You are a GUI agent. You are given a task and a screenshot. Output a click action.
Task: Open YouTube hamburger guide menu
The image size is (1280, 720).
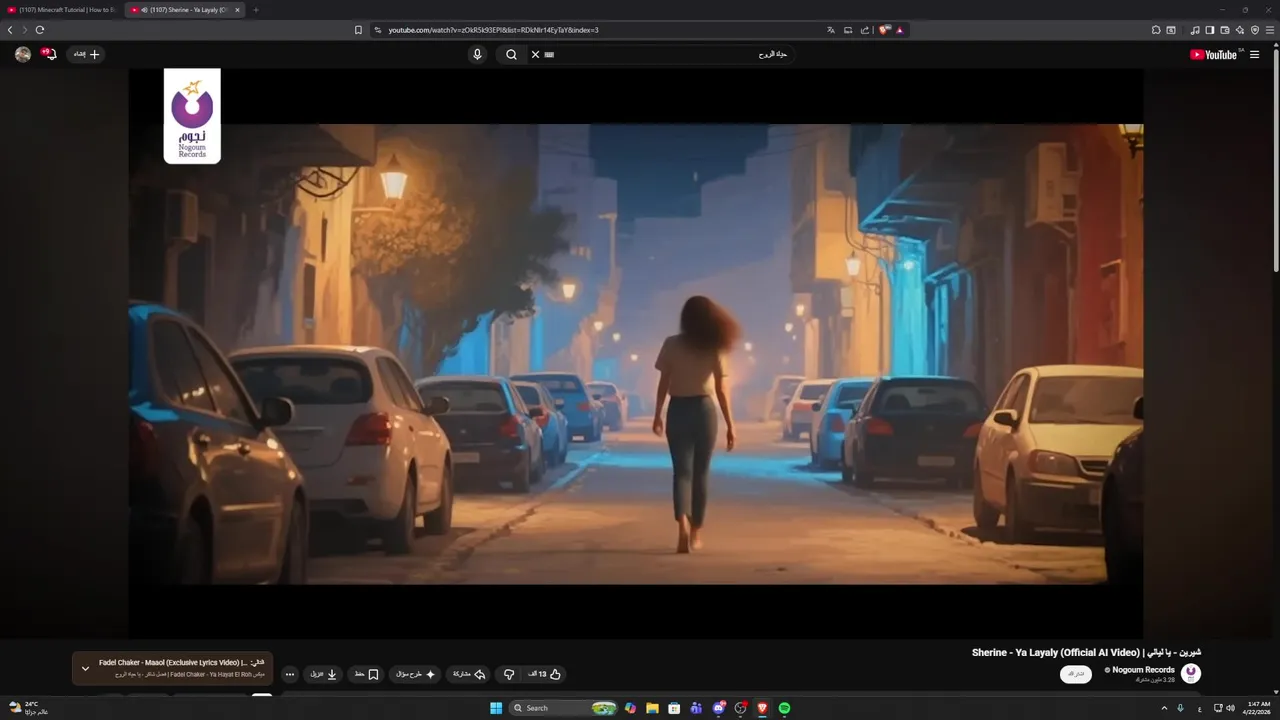click(1255, 55)
